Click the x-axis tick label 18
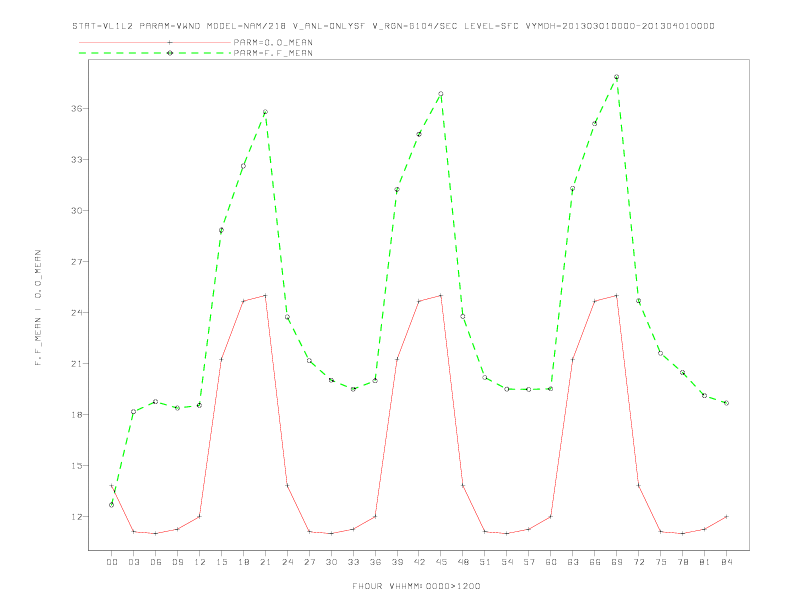Screen dimensions: 792x612 pyautogui.click(x=243, y=562)
